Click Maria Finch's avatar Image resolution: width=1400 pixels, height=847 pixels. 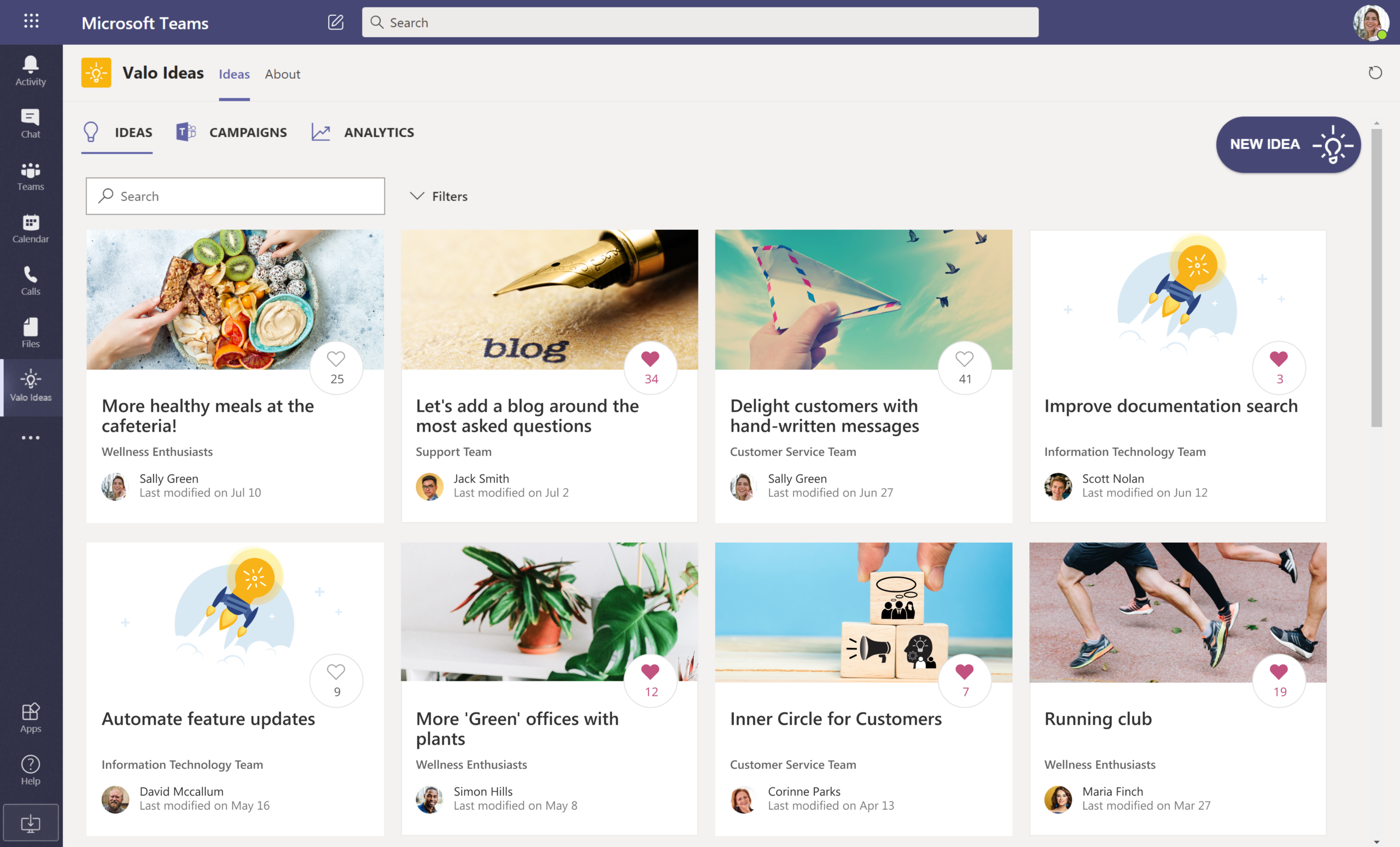click(x=1058, y=799)
